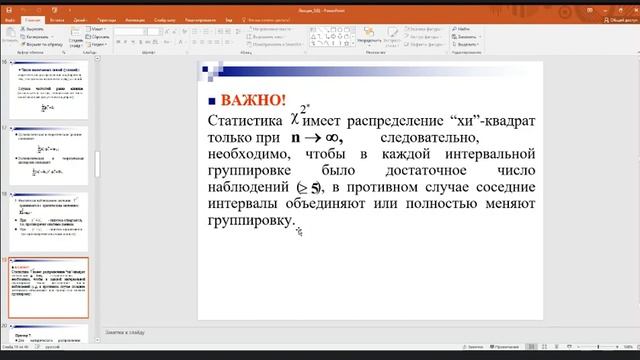Open the Слайд-шоу ribbon tab
This screenshot has height=360, width=640.
tap(165, 20)
